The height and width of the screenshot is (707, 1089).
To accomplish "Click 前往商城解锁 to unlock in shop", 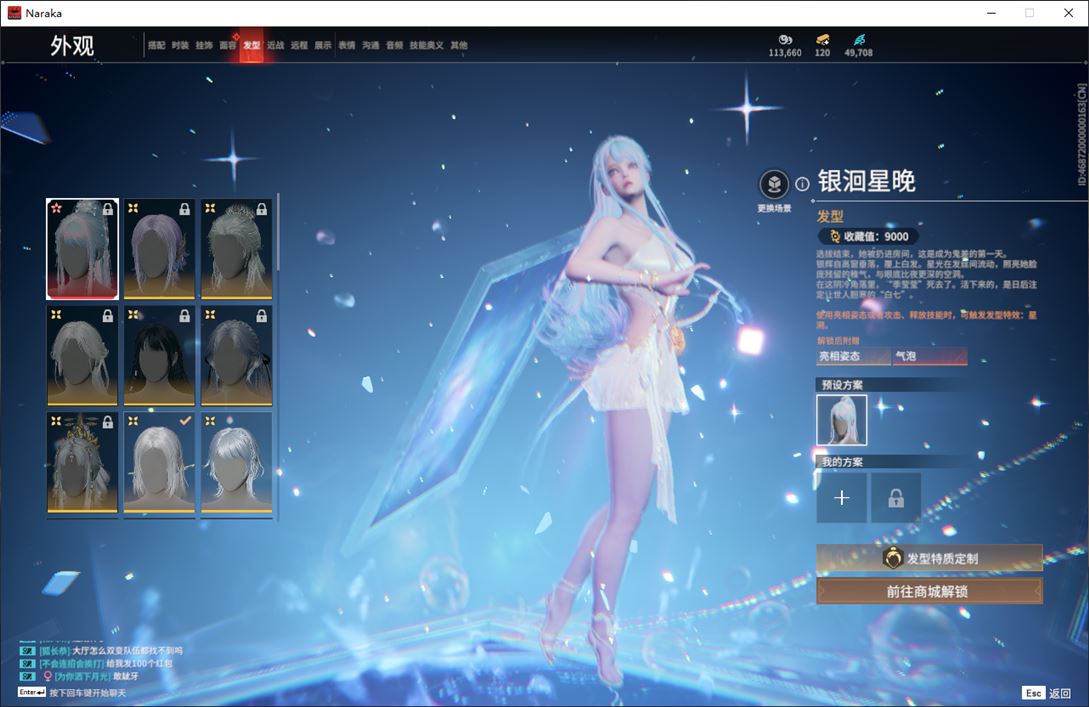I will 929,591.
